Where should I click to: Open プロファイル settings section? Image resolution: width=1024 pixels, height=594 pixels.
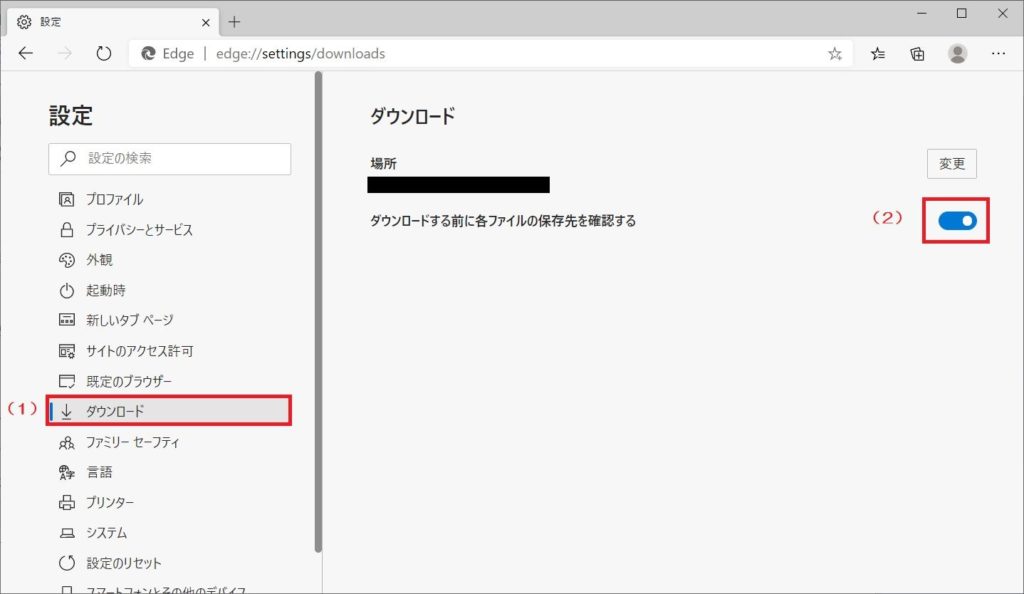coord(114,199)
